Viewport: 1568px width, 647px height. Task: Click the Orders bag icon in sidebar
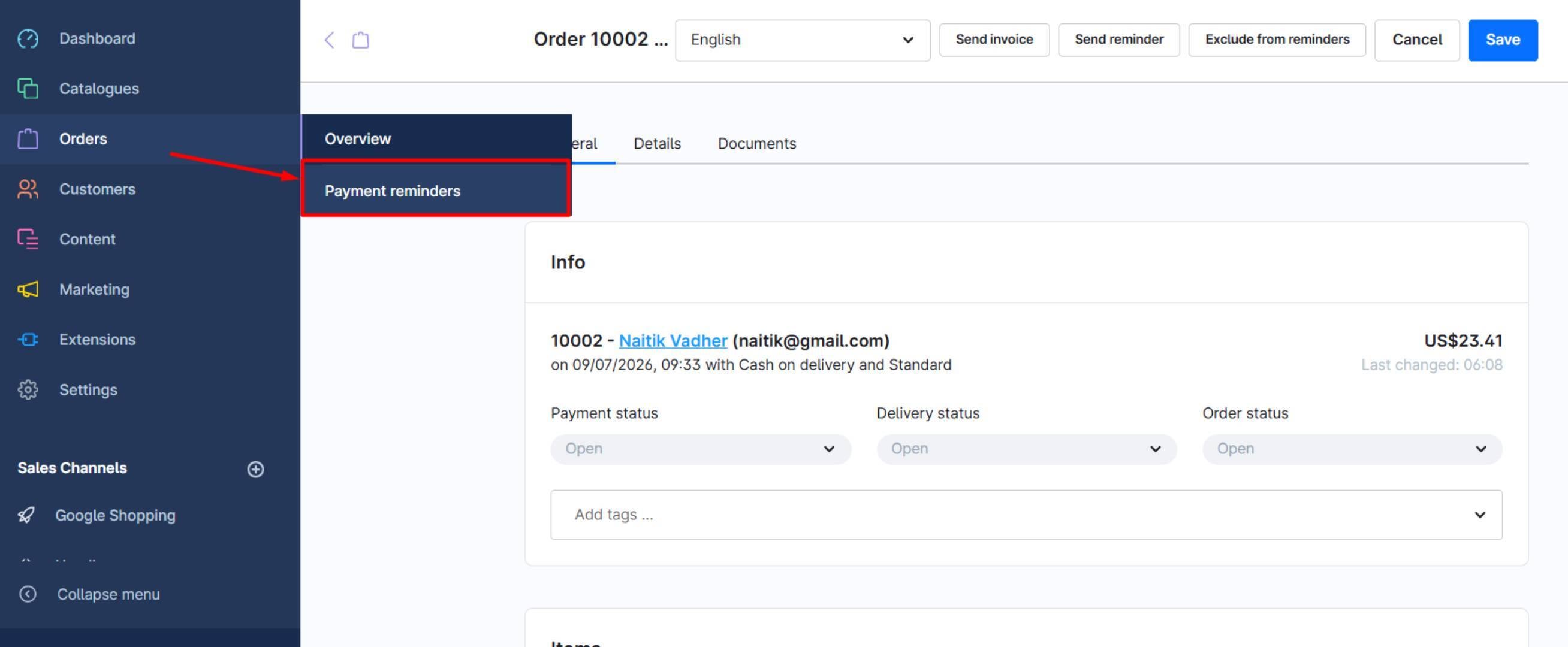pyautogui.click(x=28, y=139)
